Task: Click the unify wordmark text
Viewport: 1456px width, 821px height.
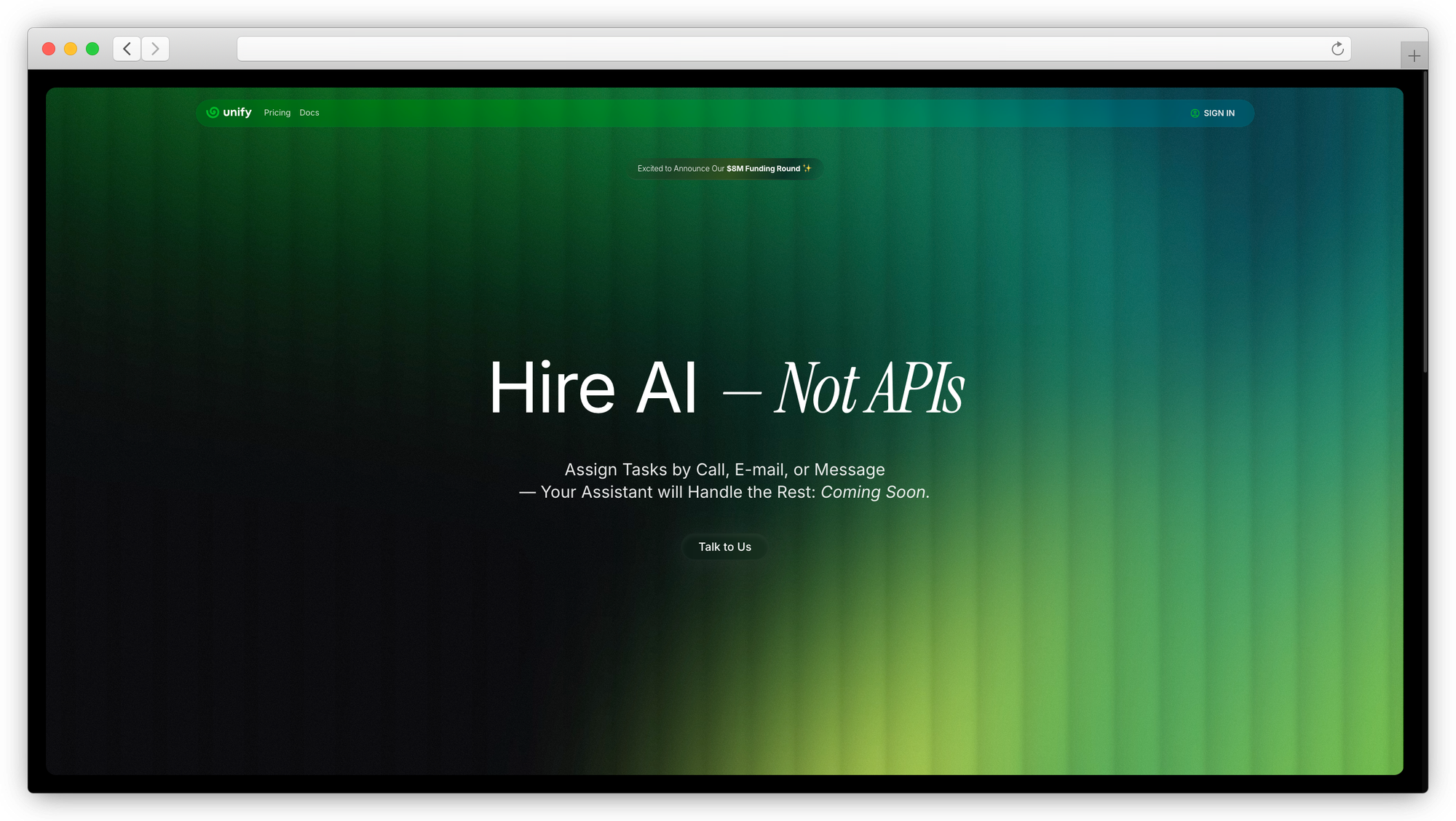Action: point(237,112)
